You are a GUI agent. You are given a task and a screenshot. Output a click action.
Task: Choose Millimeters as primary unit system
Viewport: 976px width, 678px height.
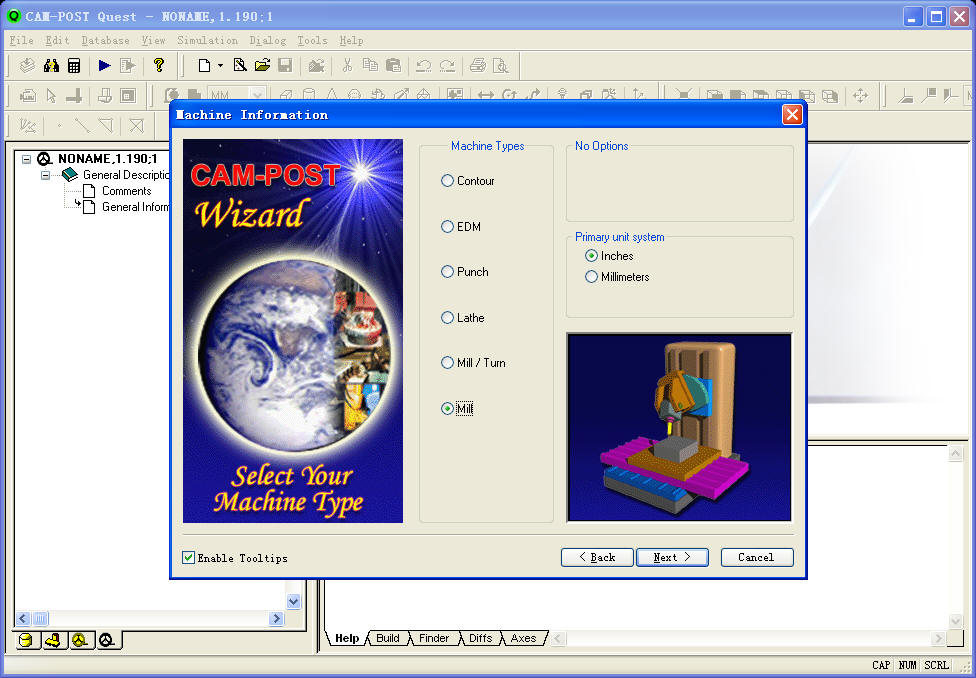pyautogui.click(x=617, y=276)
